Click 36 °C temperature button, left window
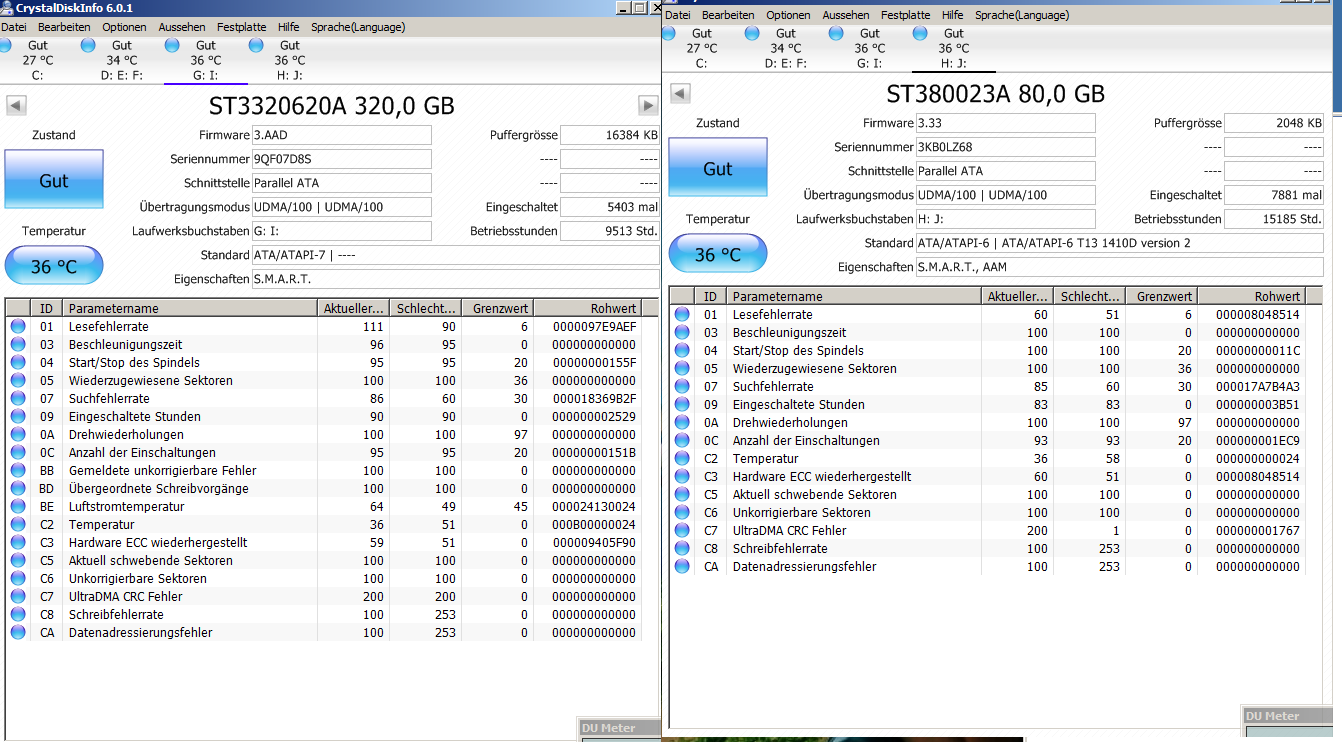This screenshot has height=742, width=1342. (x=54, y=266)
